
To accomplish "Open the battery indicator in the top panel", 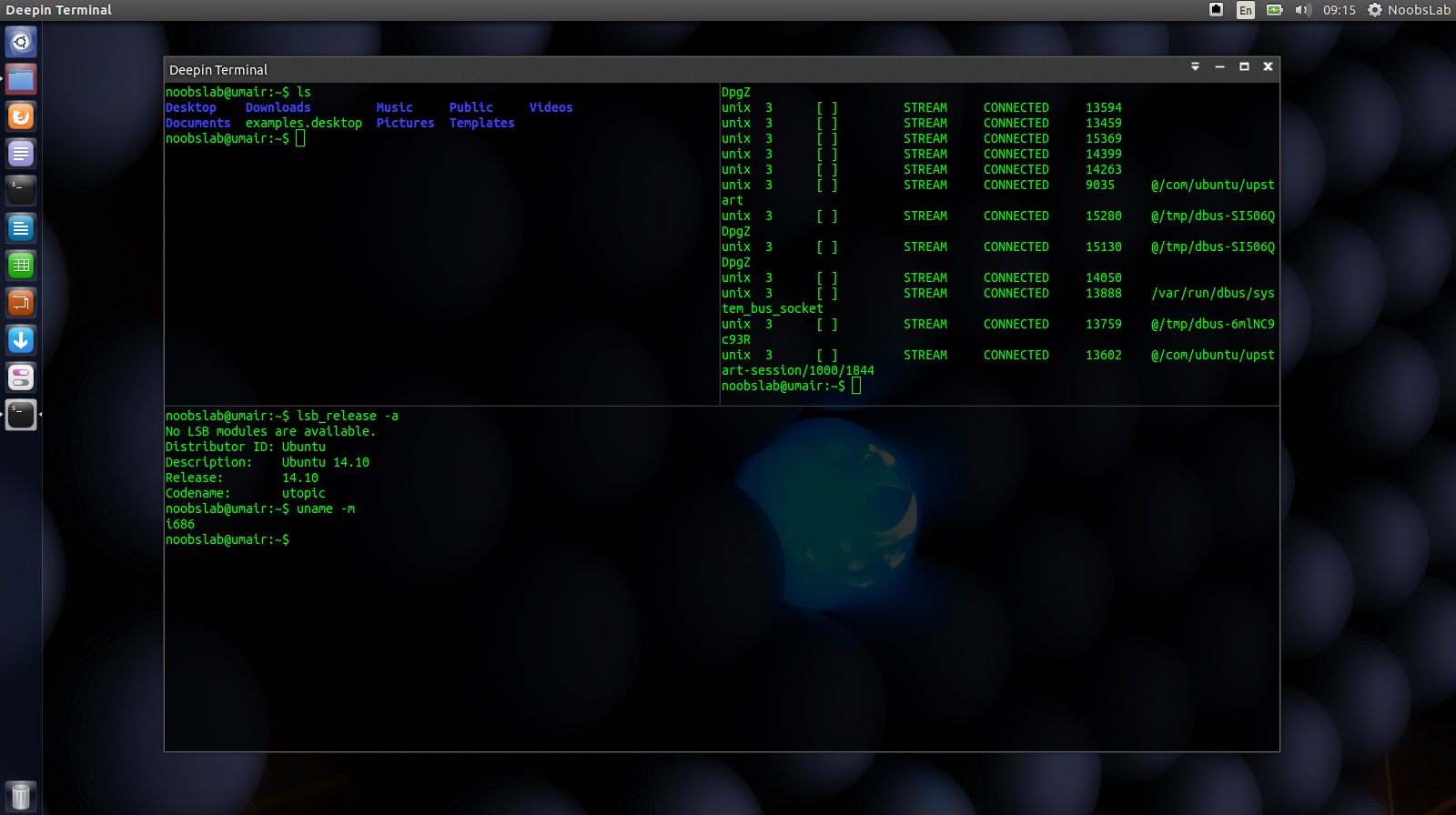I will click(1275, 10).
